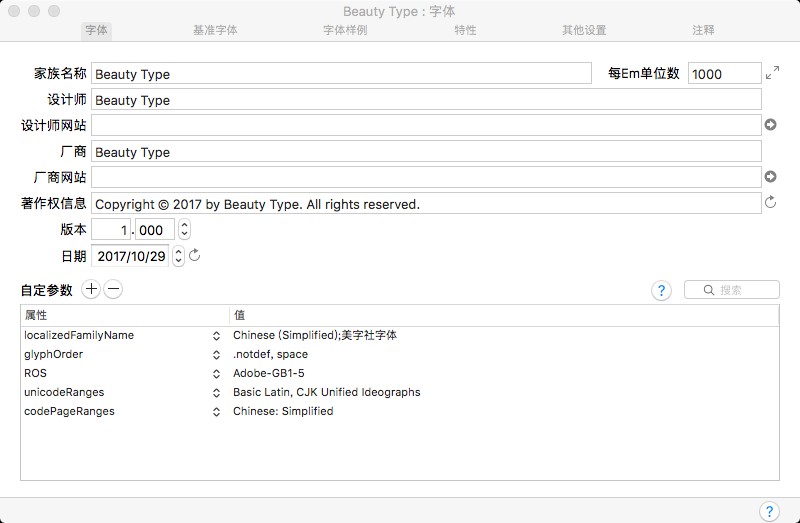Select the ROS parameter name

click(35, 373)
